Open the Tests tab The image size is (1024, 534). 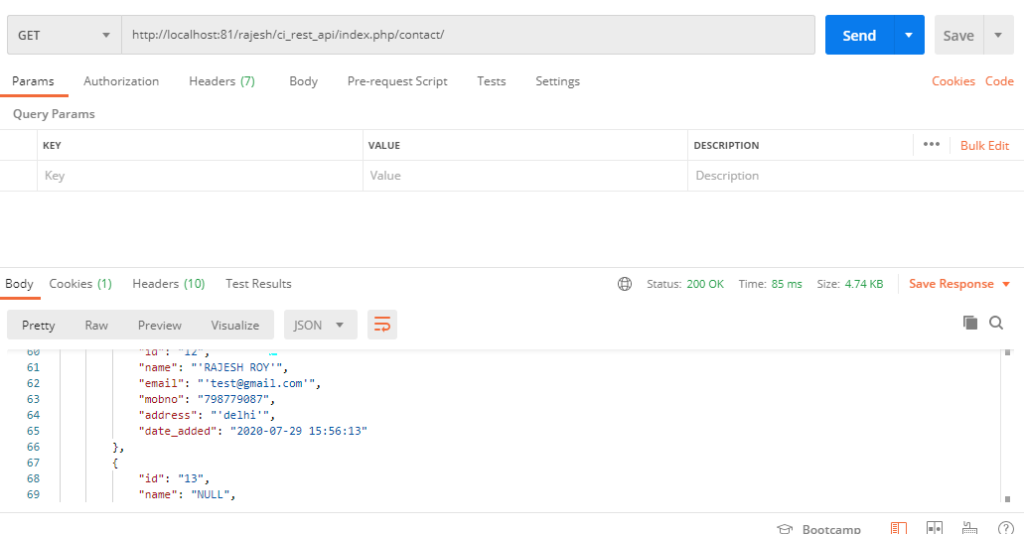tap(491, 81)
